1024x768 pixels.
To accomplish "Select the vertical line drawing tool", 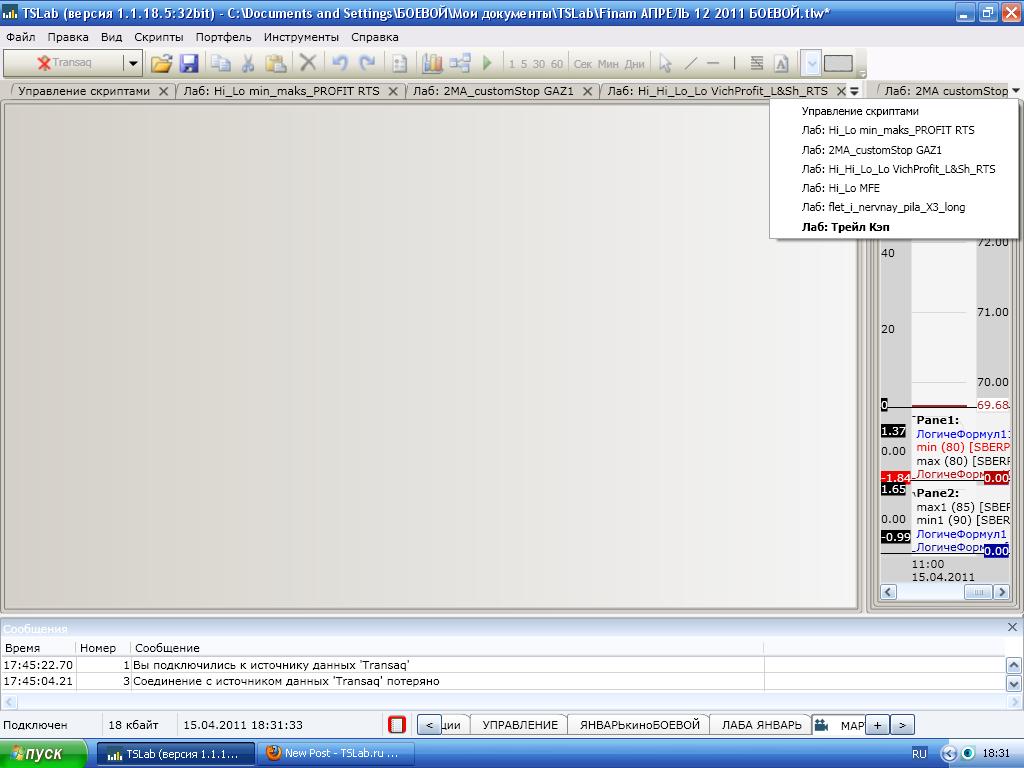I will [x=734, y=63].
